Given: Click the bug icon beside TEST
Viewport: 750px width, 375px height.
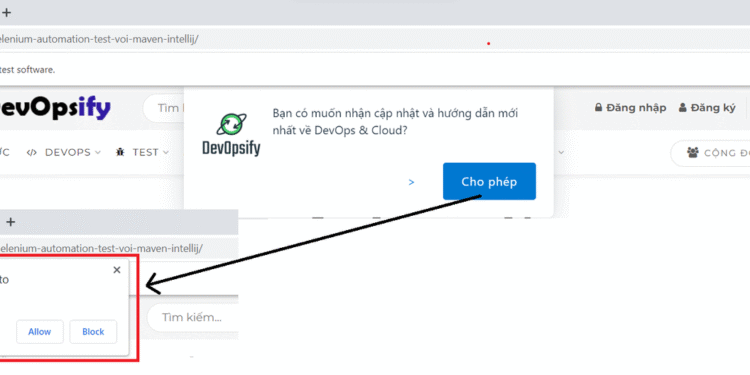Looking at the screenshot, I should [x=120, y=153].
